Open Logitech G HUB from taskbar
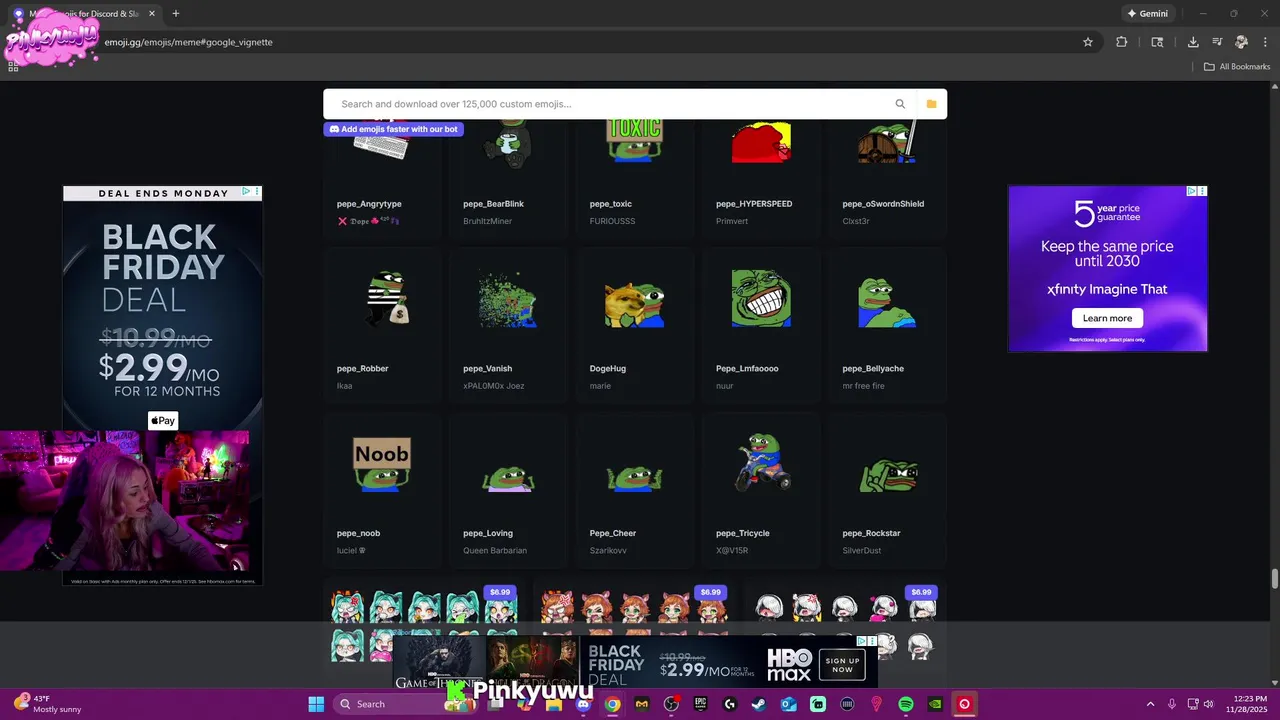Image resolution: width=1280 pixels, height=720 pixels. [x=729, y=704]
